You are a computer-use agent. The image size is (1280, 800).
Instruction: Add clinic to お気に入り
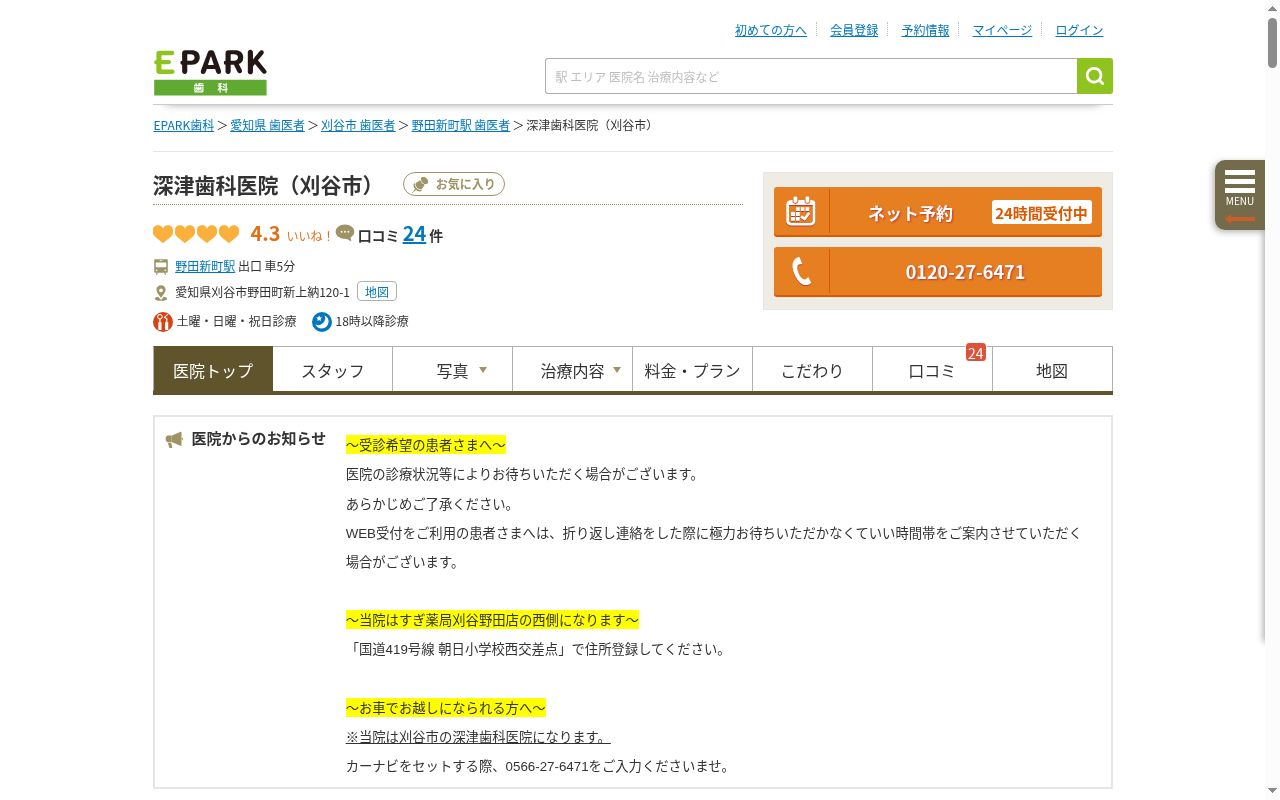click(x=454, y=184)
